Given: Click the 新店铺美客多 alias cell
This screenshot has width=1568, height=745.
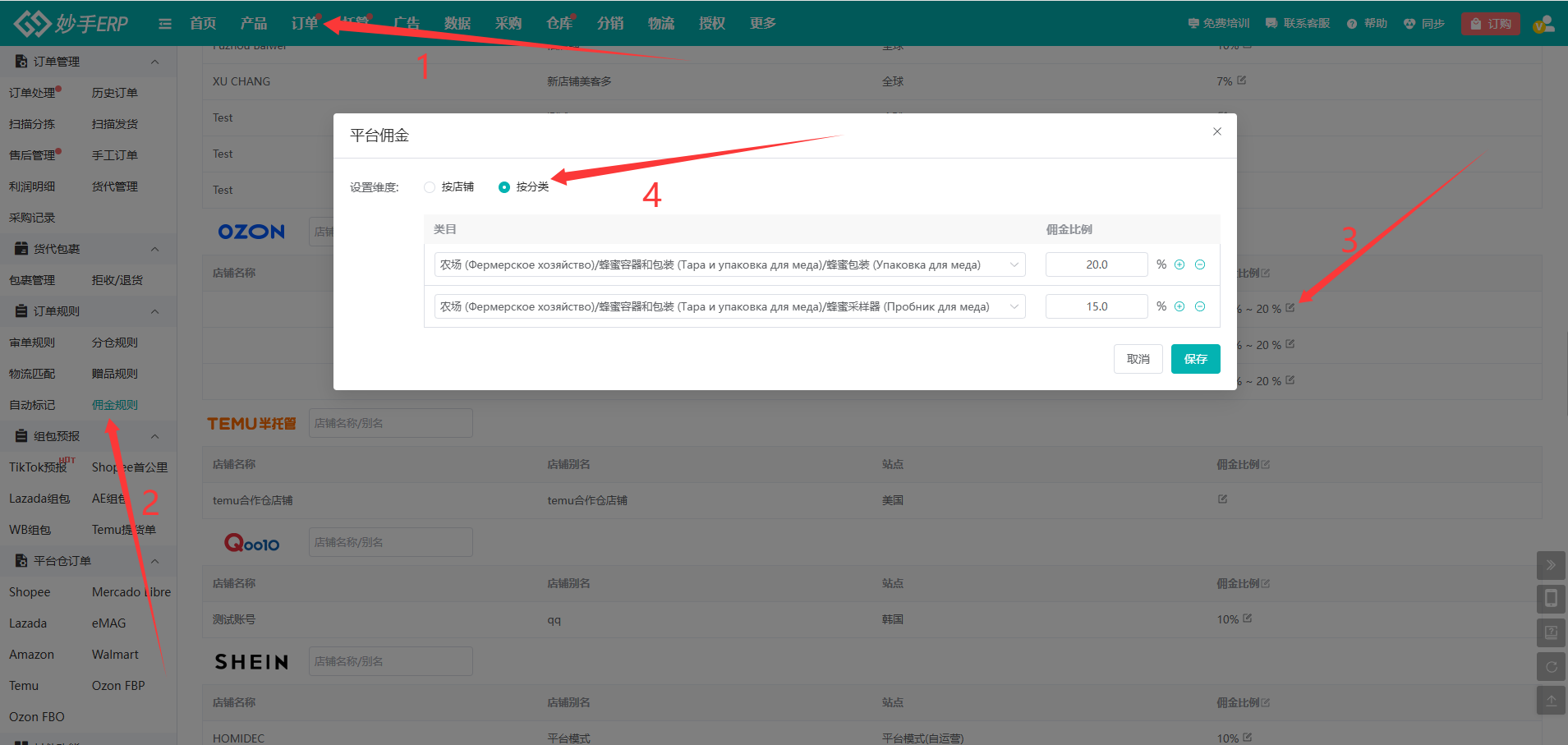Looking at the screenshot, I should click(x=579, y=81).
